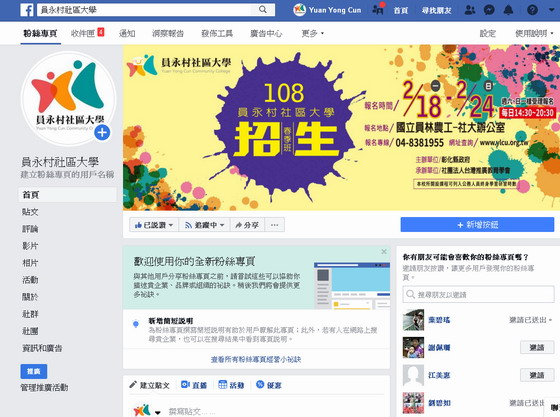
Task: Open the 更多 menu in page tabs
Action: coord(312,33)
